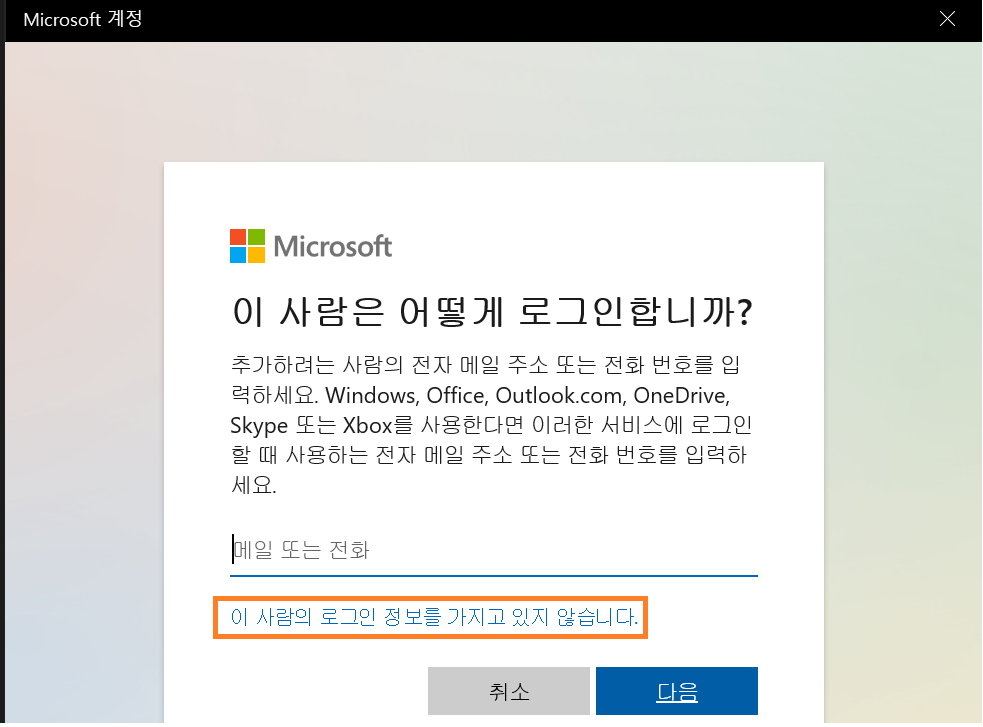
Task: Click the description paragraph starting '추가하려는 사람의'
Action: pyautogui.click(x=492, y=424)
